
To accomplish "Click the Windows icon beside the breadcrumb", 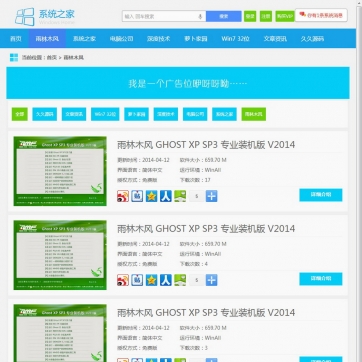I will click(14, 57).
